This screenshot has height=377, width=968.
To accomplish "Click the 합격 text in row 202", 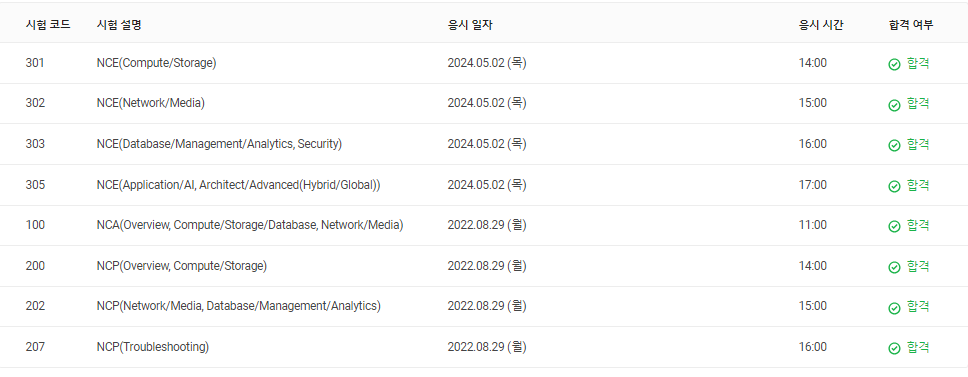I will click(918, 307).
